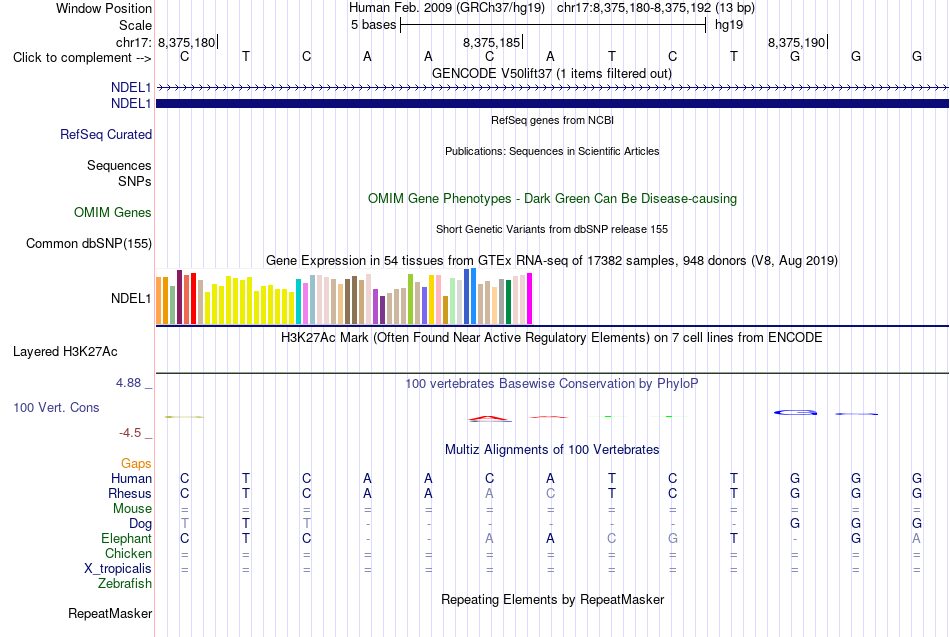
Task: Click the 'Click to complement -->' label
Action: [82, 58]
